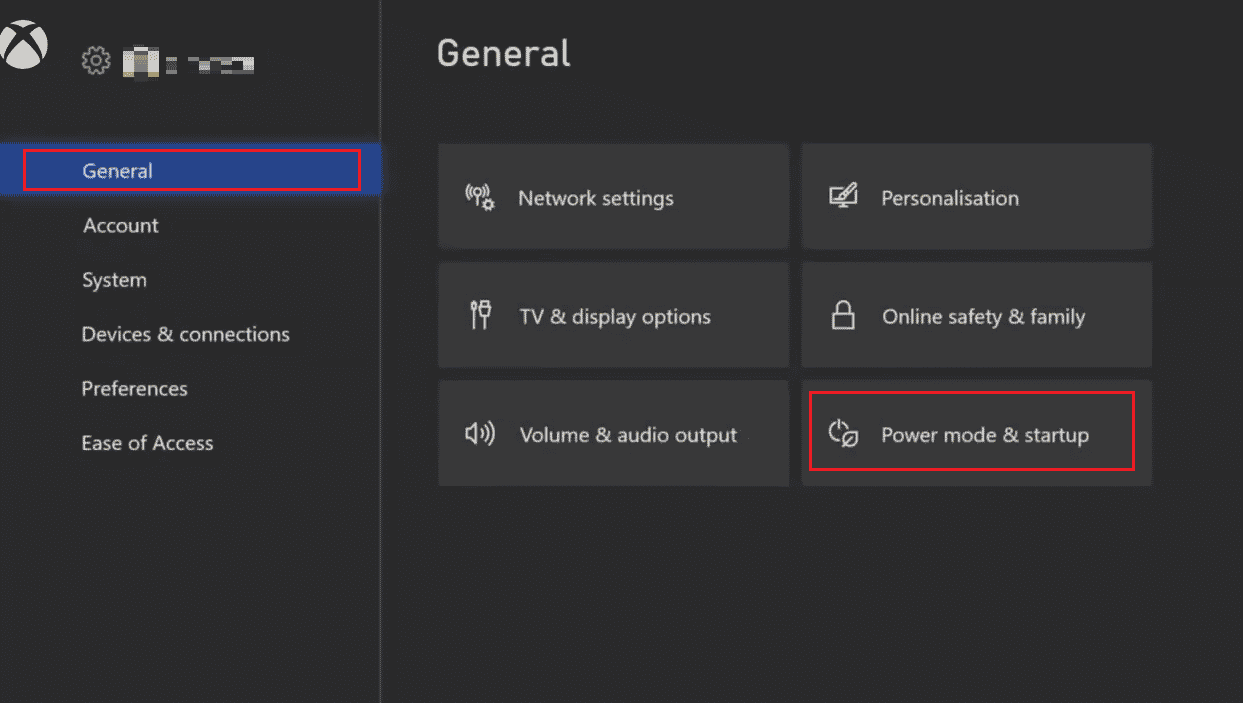Select the Online safety & family label

pyautogui.click(x=983, y=317)
